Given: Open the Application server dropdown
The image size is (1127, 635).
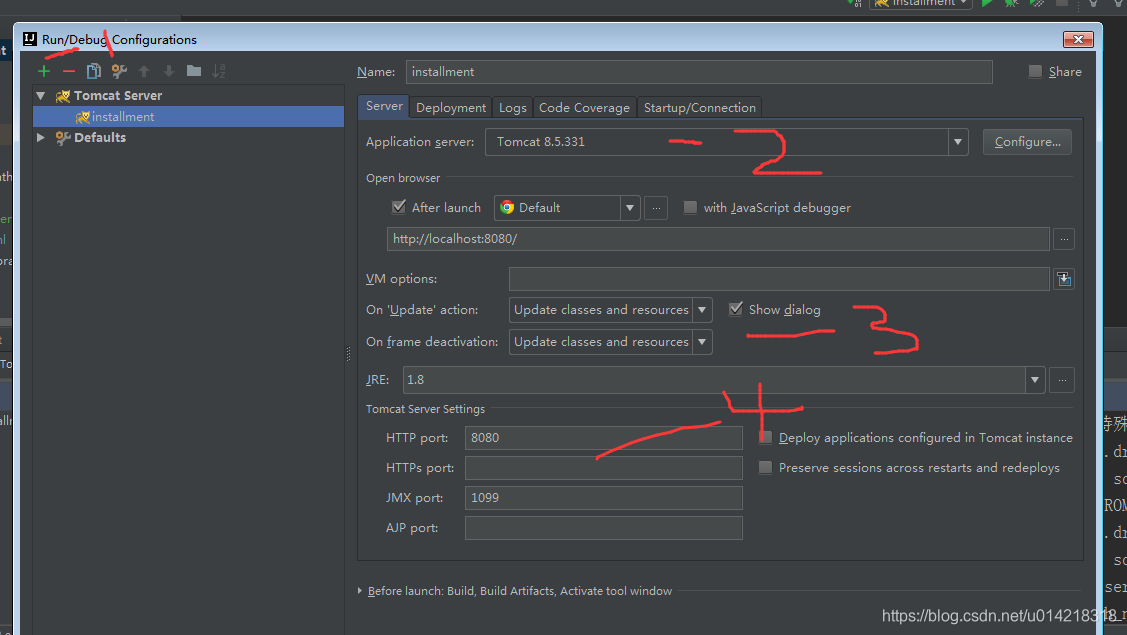Looking at the screenshot, I should [957, 142].
